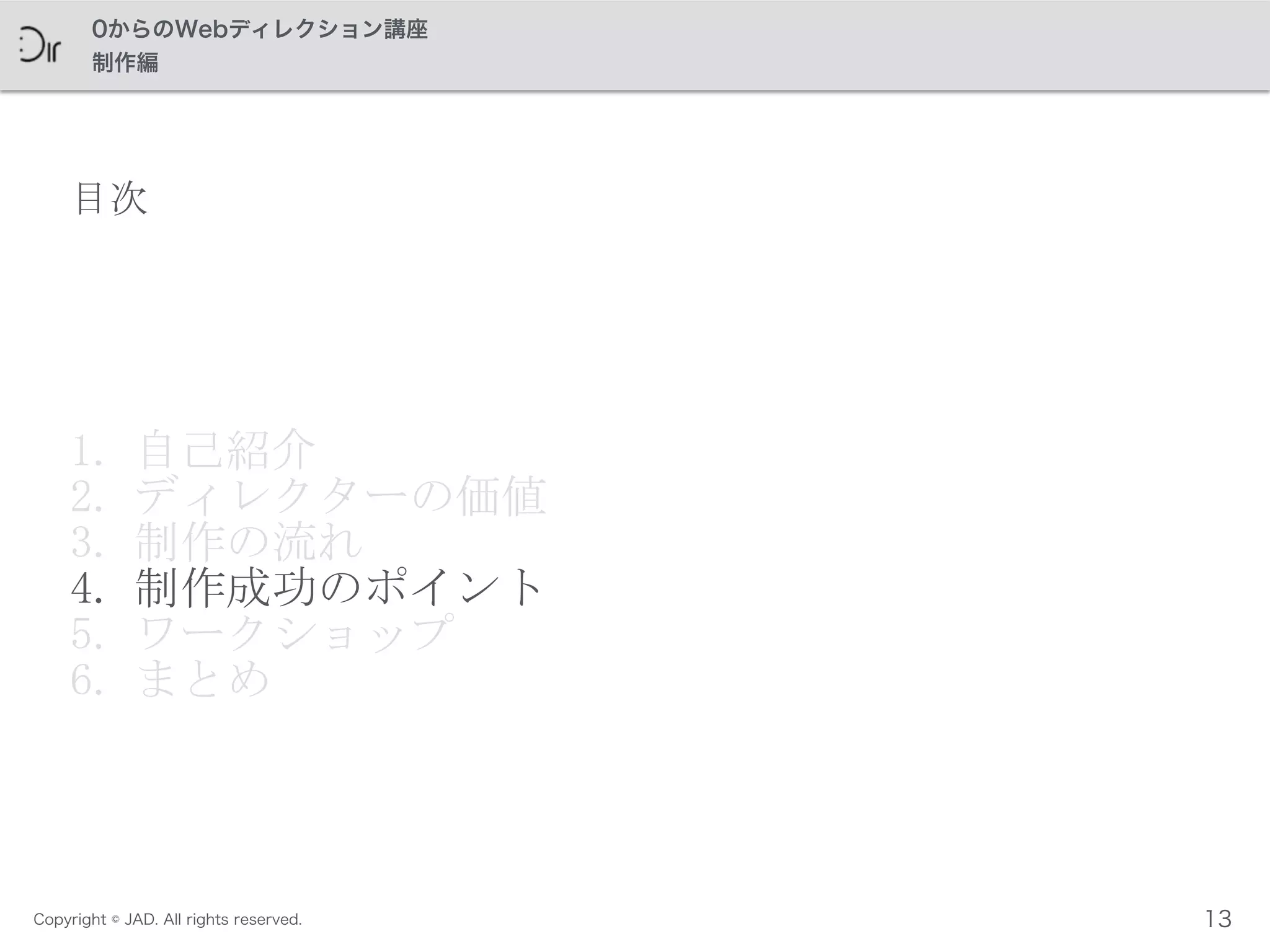The height and width of the screenshot is (952, 1270).
Task: Select agenda item '5. ワークショップ'
Action: pyautogui.click(x=262, y=632)
